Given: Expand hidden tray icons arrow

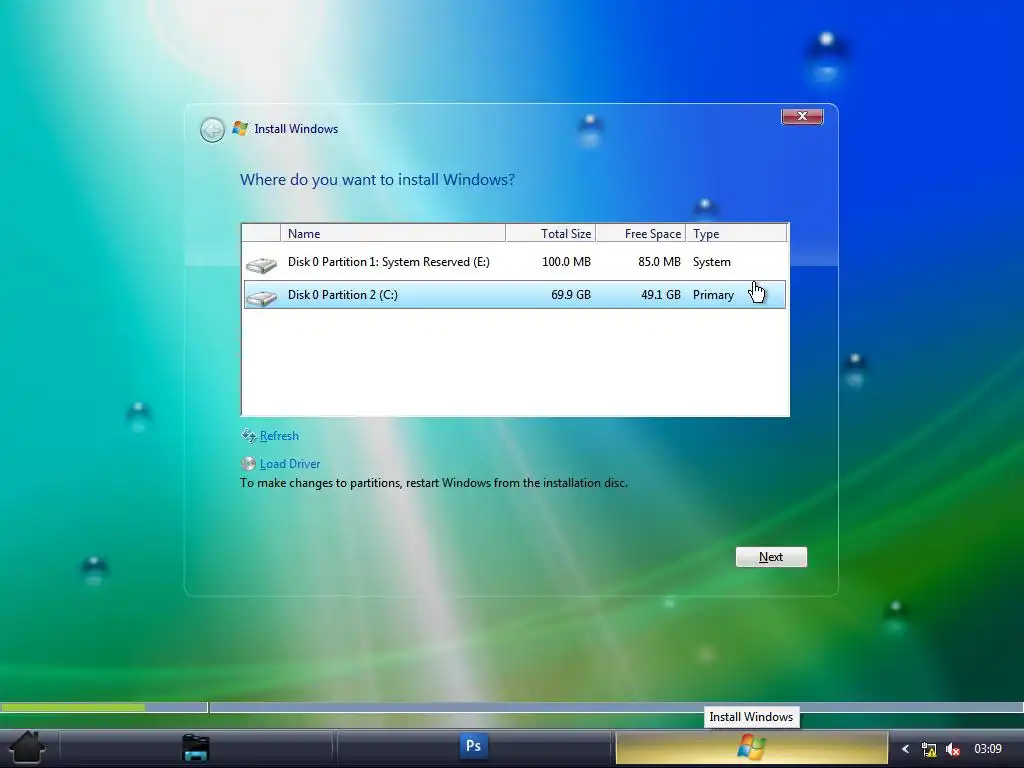Looking at the screenshot, I should pyautogui.click(x=905, y=749).
